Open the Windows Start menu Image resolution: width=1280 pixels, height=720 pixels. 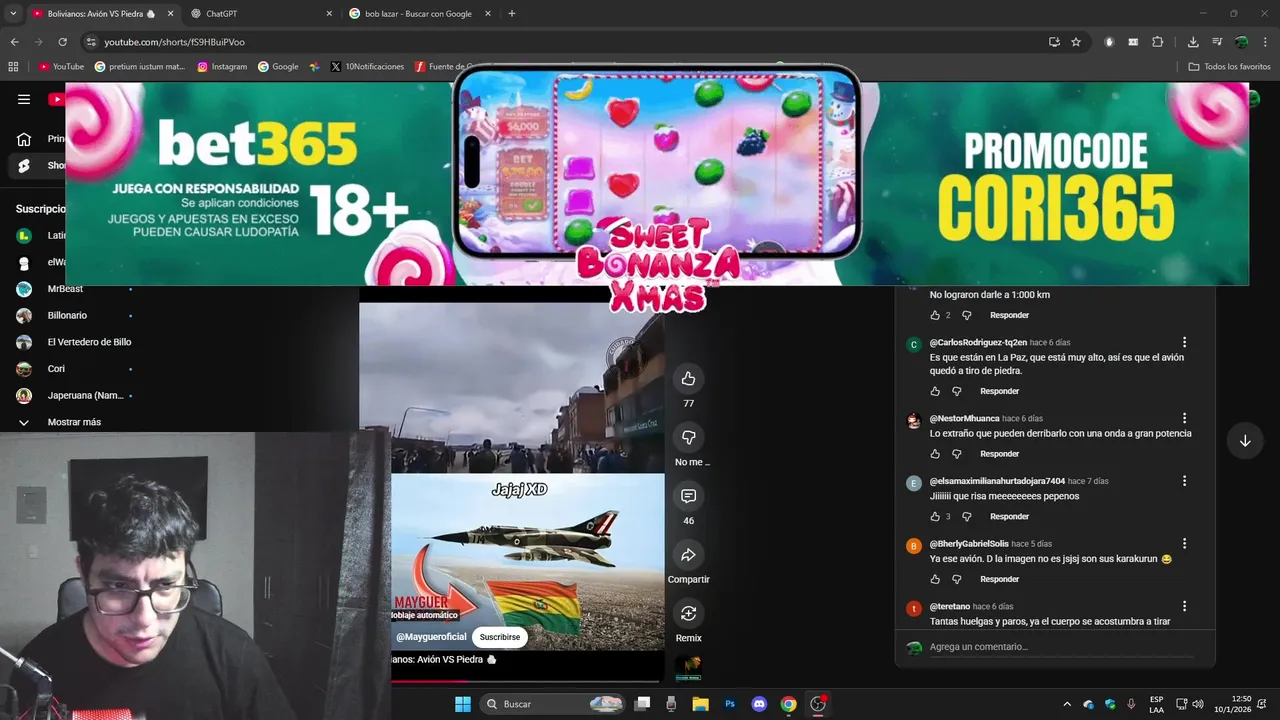point(463,704)
